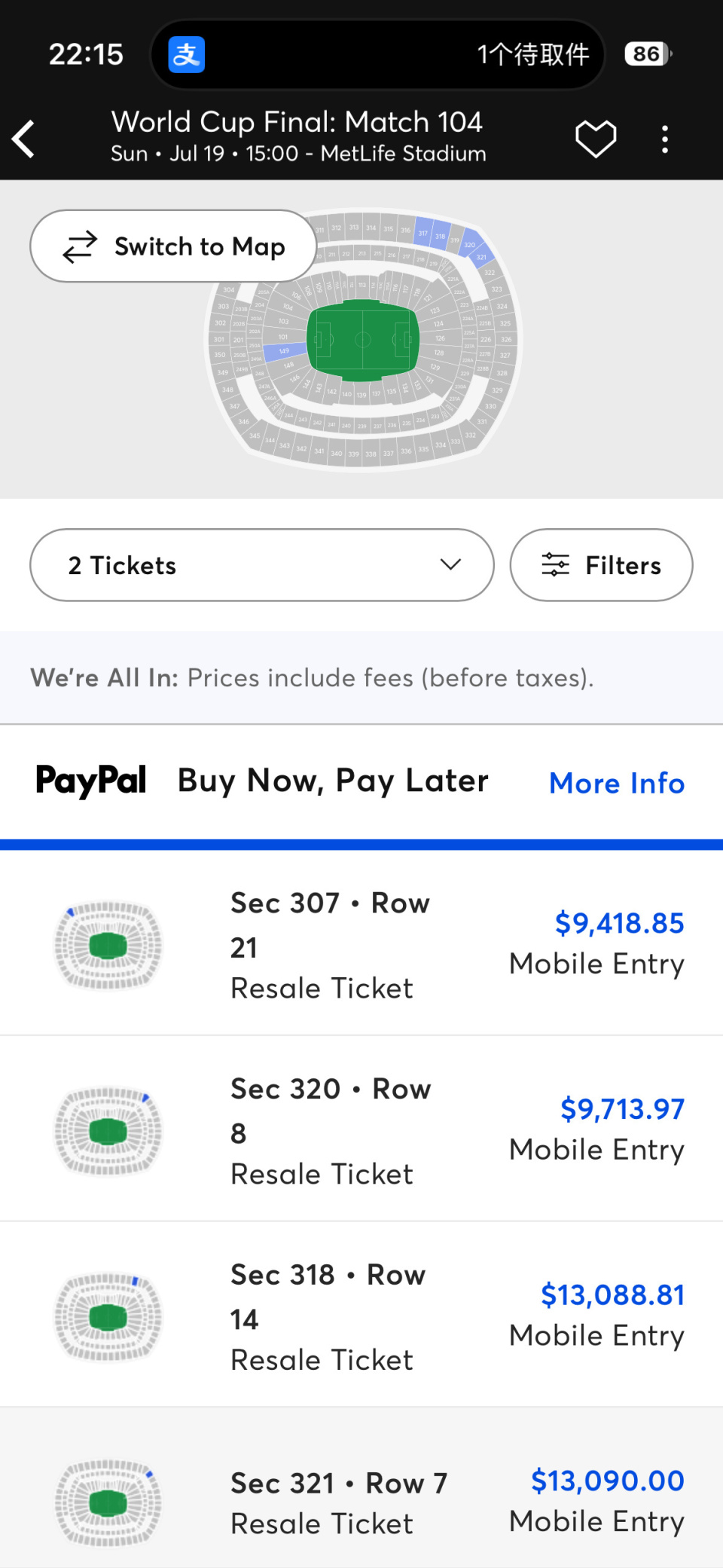Click the Switch to Map button
The height and width of the screenshot is (1568, 723).
click(173, 246)
